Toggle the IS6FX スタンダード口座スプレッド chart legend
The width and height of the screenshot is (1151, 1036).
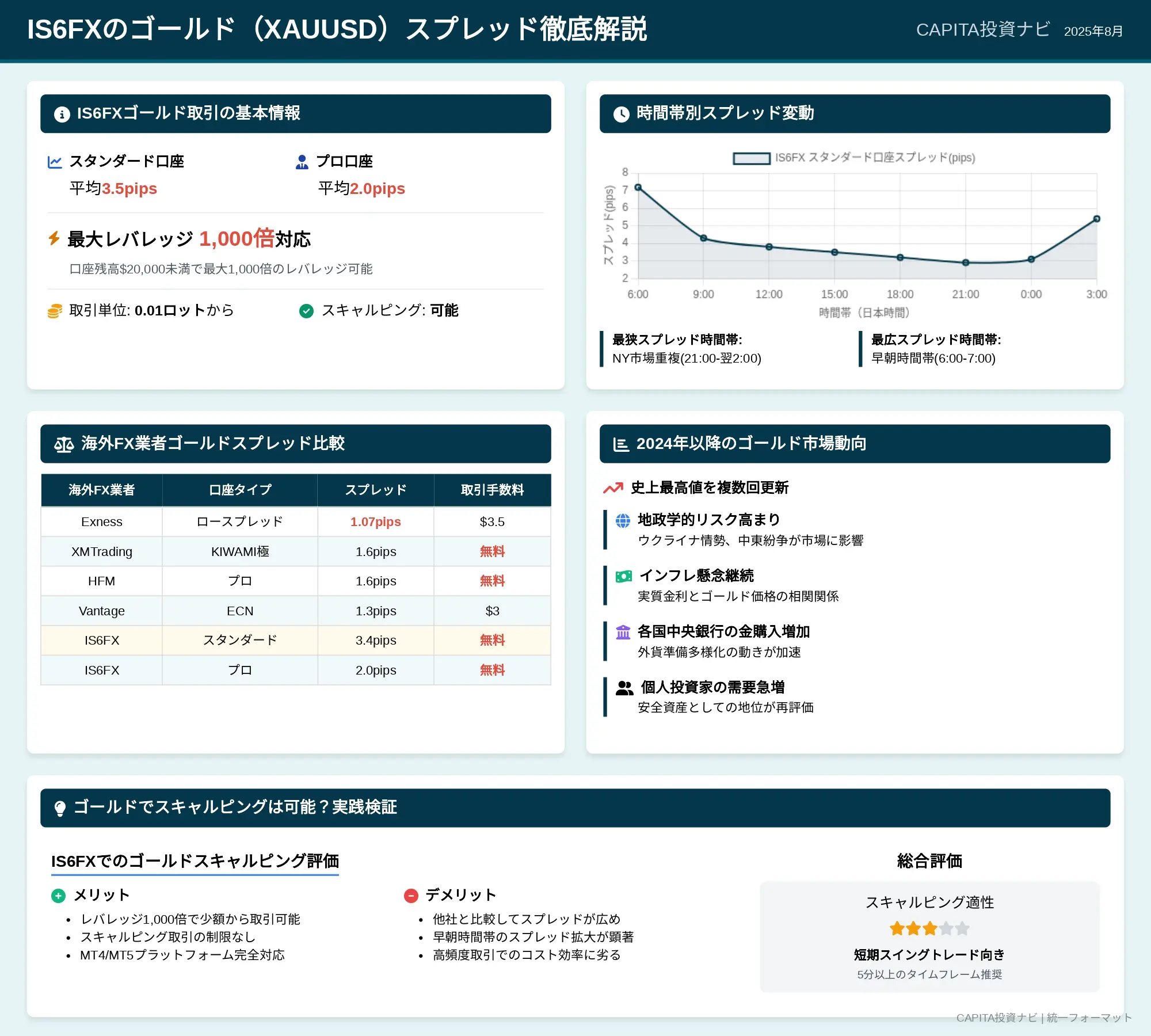point(854,158)
